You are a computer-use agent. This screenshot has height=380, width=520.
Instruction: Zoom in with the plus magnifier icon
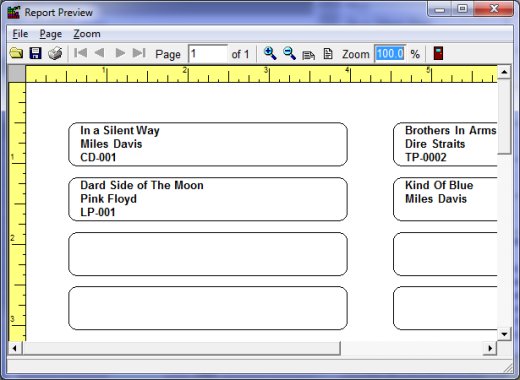270,53
